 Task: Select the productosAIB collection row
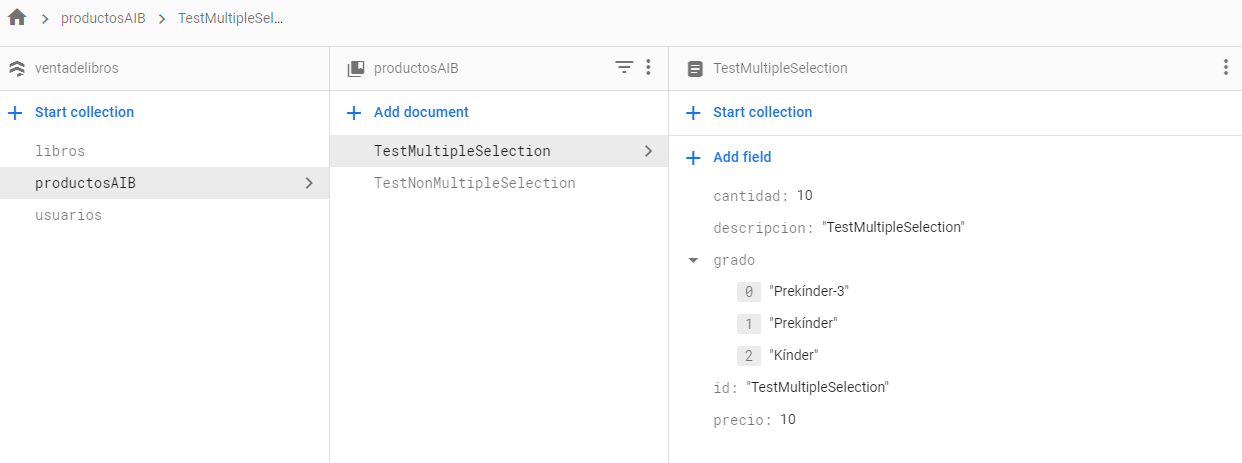tap(164, 183)
